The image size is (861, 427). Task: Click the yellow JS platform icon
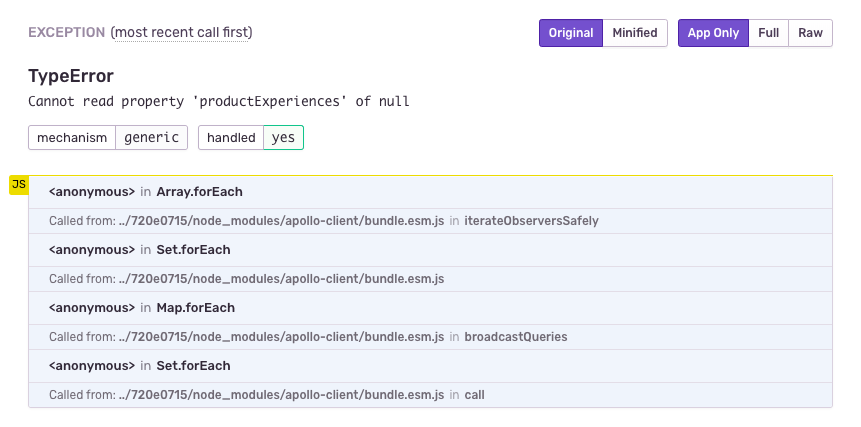coord(19,184)
